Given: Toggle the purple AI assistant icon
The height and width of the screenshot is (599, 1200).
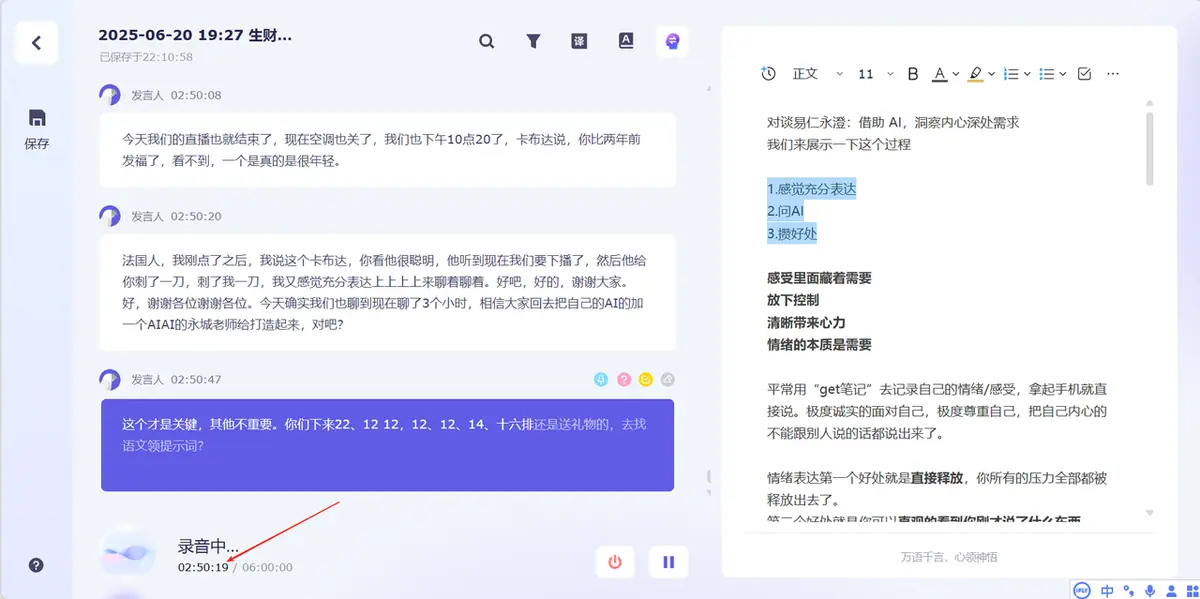Looking at the screenshot, I should [672, 41].
